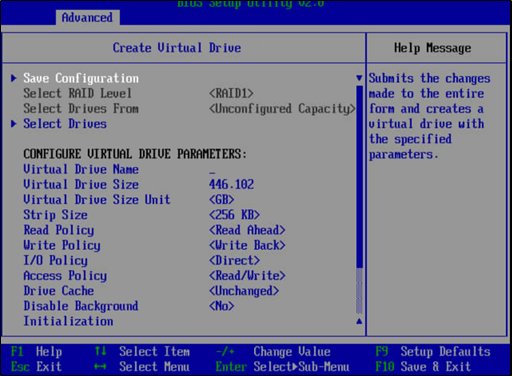Click the CONFIGURE VIRTUAL DRIVE PARAMETERS heading
The width and height of the screenshot is (512, 376).
pos(135,154)
